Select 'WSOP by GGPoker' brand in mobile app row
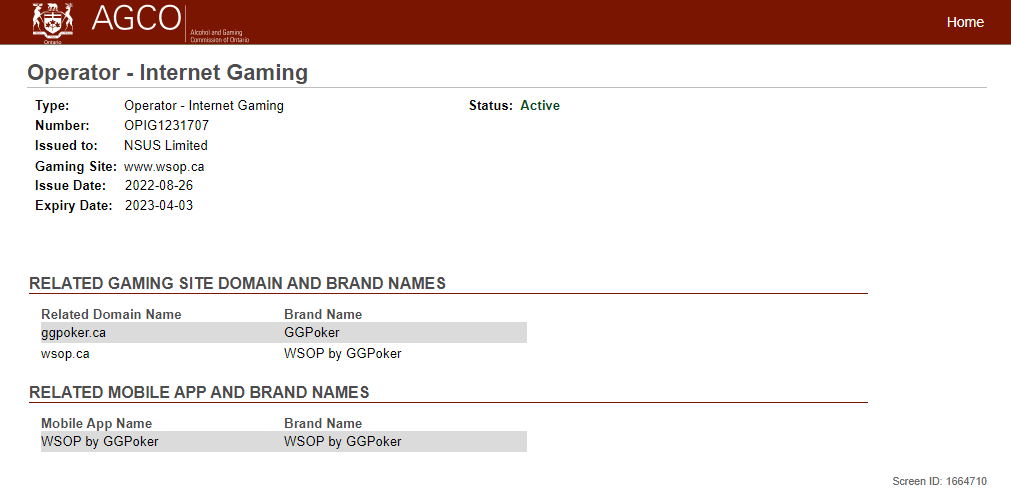1011x501 pixels. point(342,442)
